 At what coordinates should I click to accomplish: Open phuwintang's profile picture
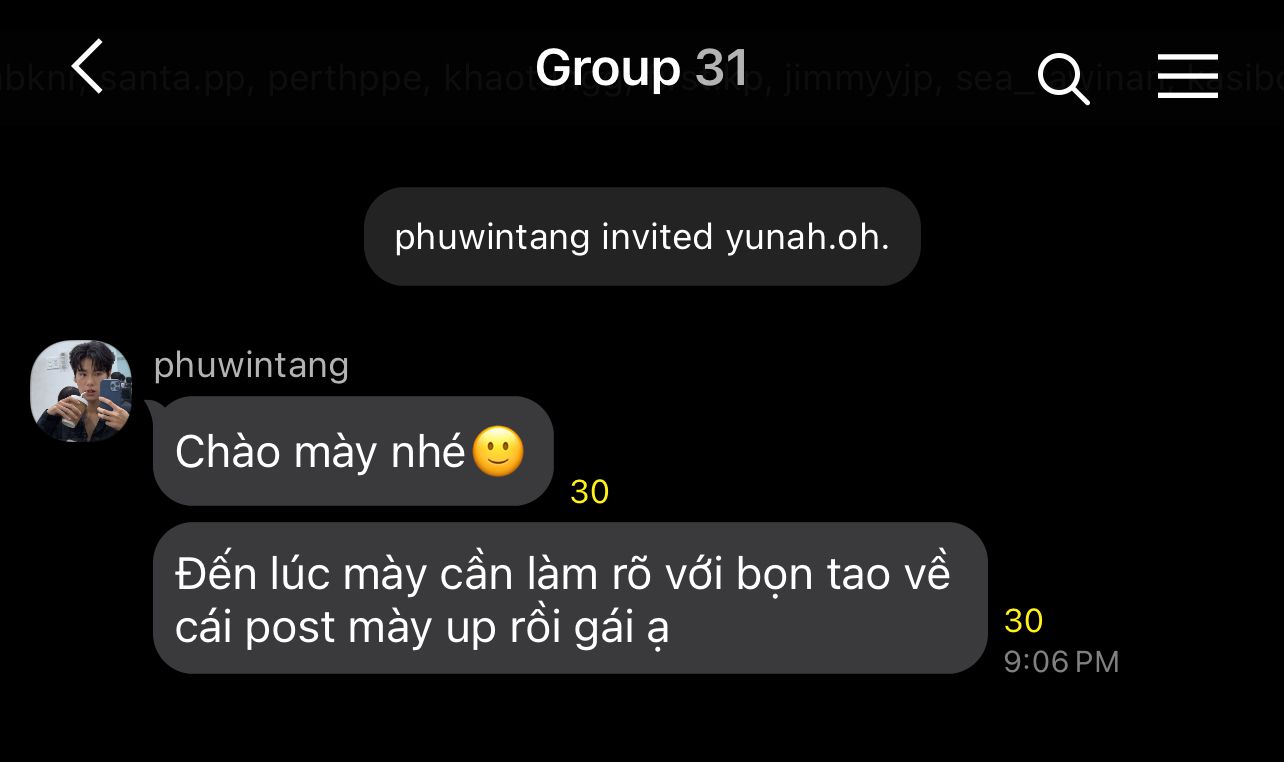tap(81, 391)
